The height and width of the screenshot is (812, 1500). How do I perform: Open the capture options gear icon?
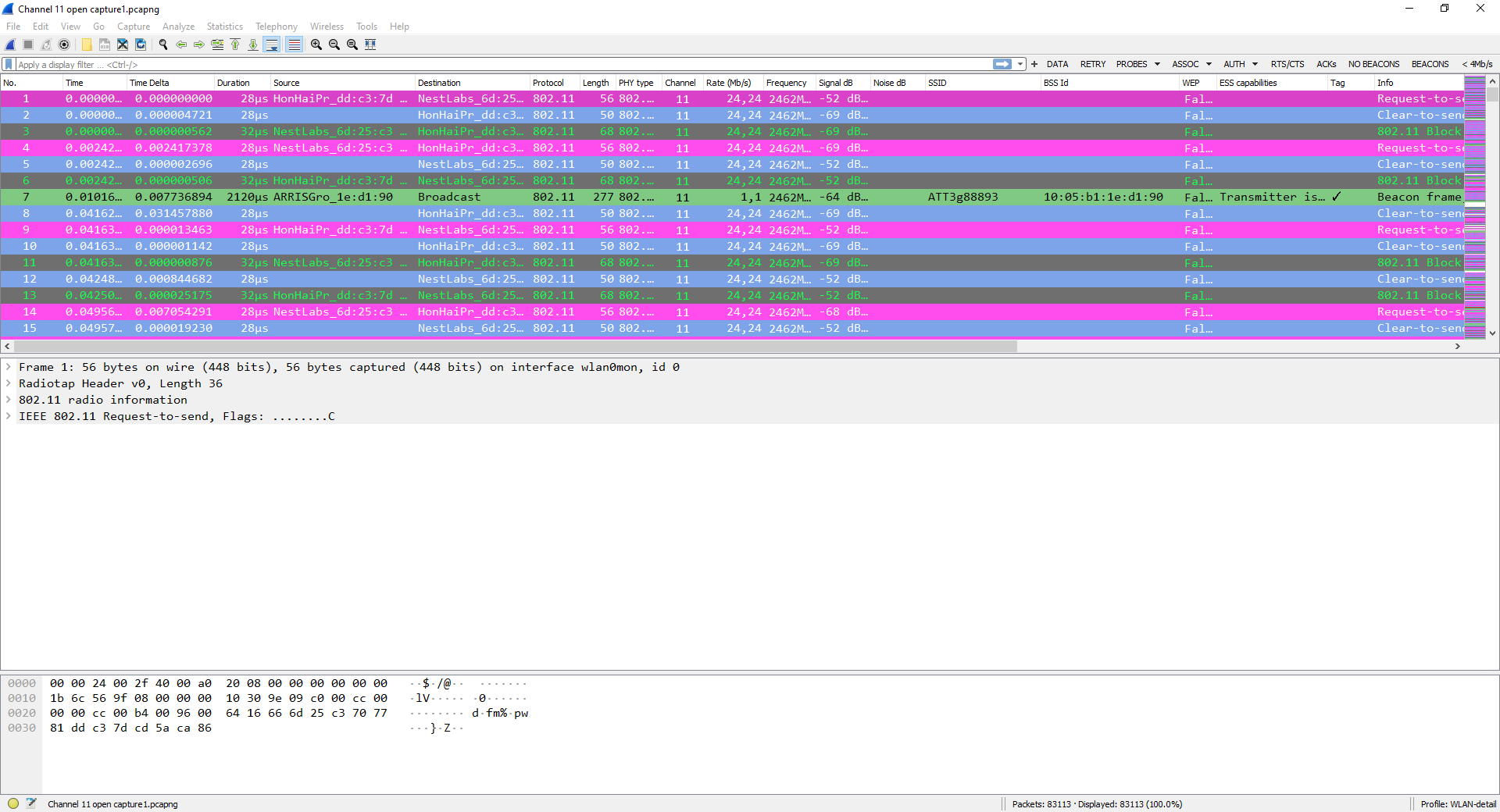tap(64, 45)
